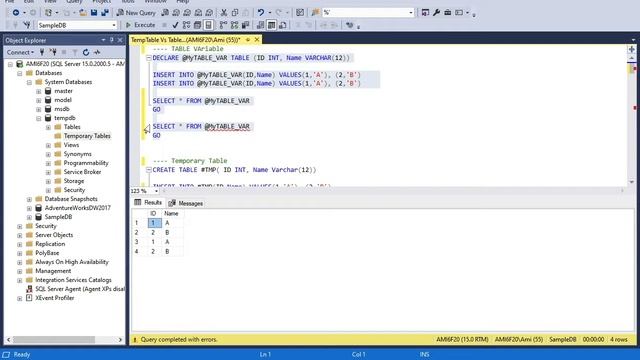Collapse the DECLARE statement outline block
Screen dimensions: 640x360
[x=149, y=58]
